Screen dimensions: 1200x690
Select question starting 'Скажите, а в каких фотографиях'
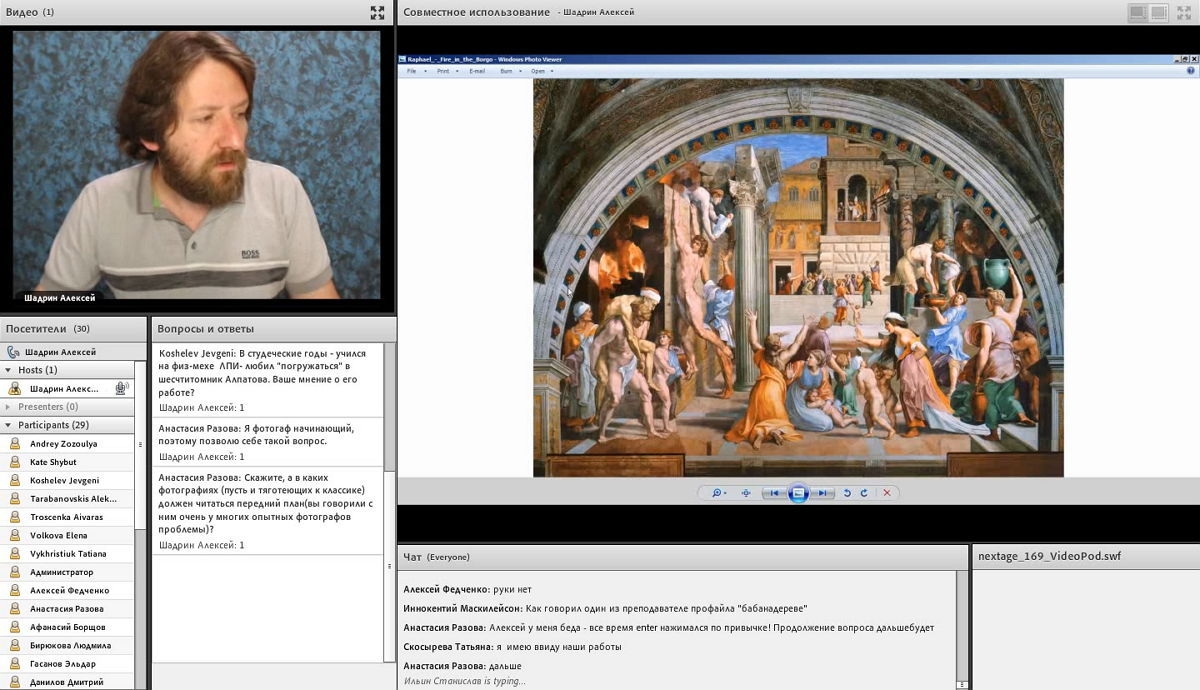tap(268, 511)
